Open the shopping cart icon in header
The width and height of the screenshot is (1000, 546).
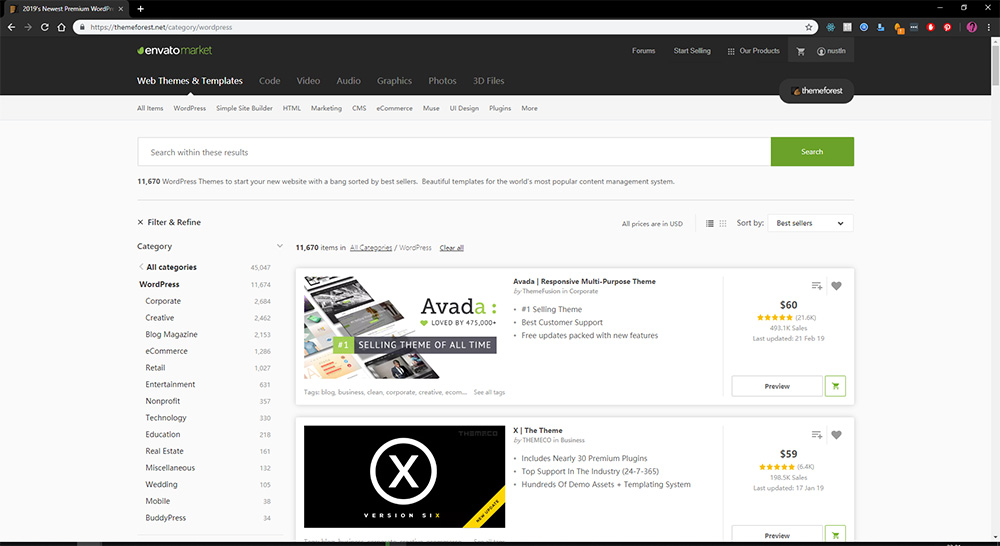click(x=800, y=51)
